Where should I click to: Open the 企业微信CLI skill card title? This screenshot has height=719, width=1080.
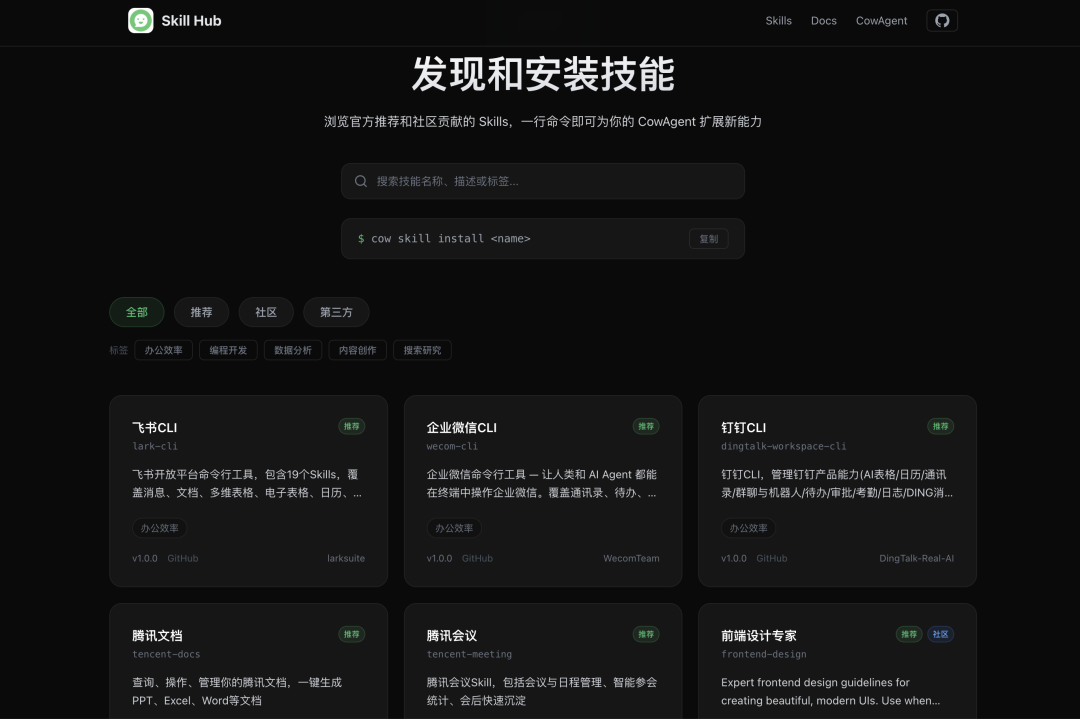pos(461,428)
